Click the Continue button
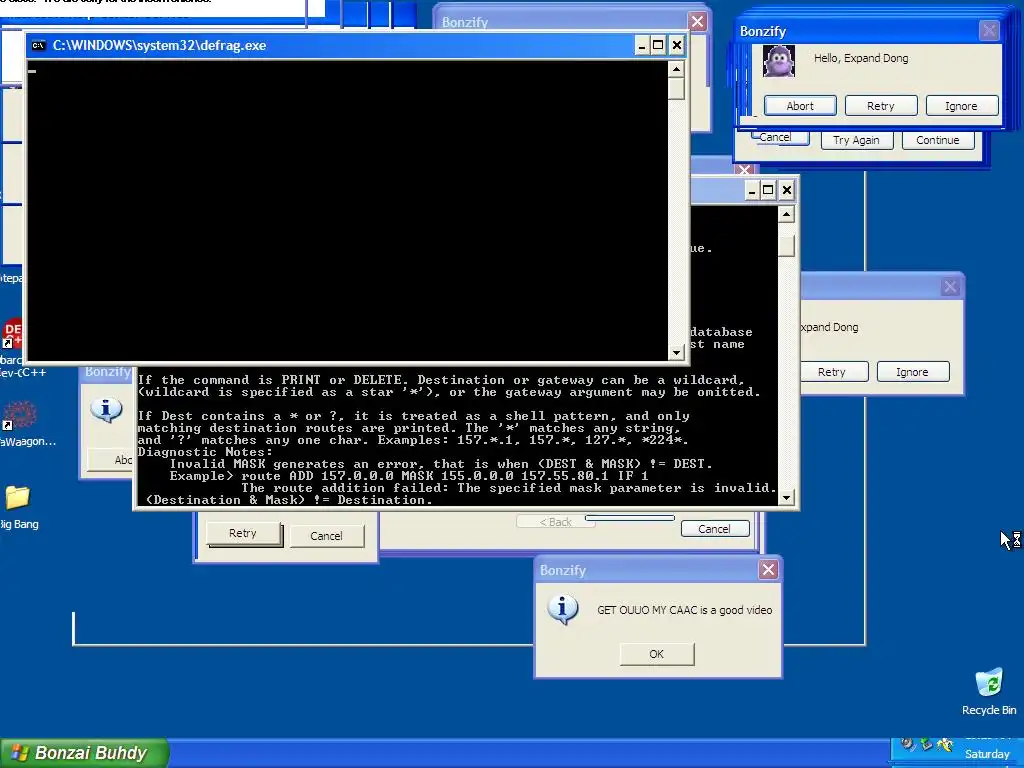Screen dimensions: 1024x768 pos(938,140)
